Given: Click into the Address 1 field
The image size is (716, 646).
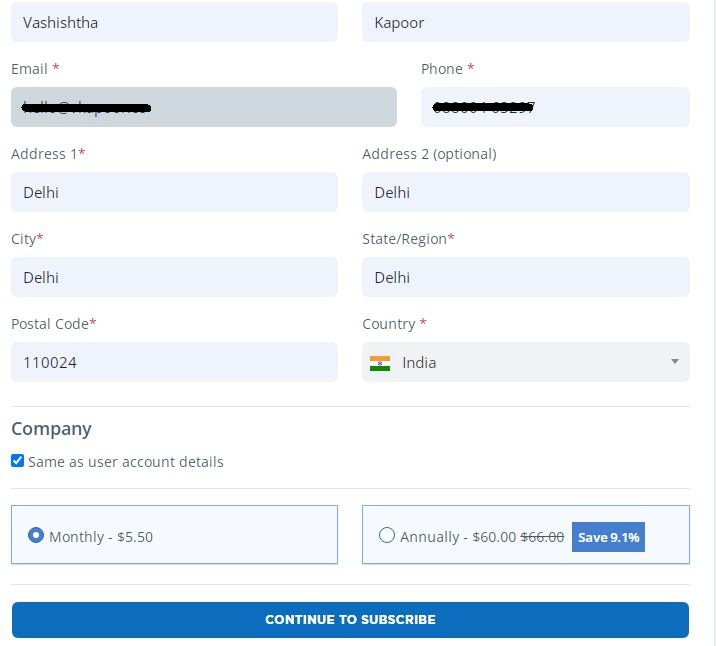Looking at the screenshot, I should 174,192.
